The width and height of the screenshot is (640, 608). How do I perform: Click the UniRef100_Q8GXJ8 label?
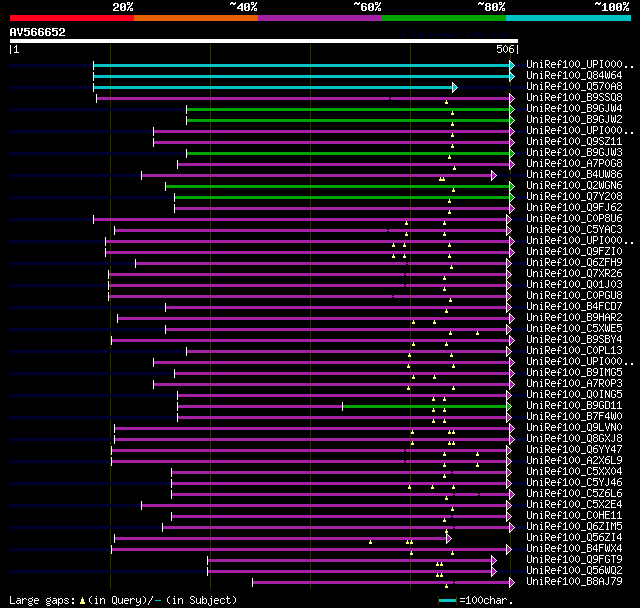574,439
